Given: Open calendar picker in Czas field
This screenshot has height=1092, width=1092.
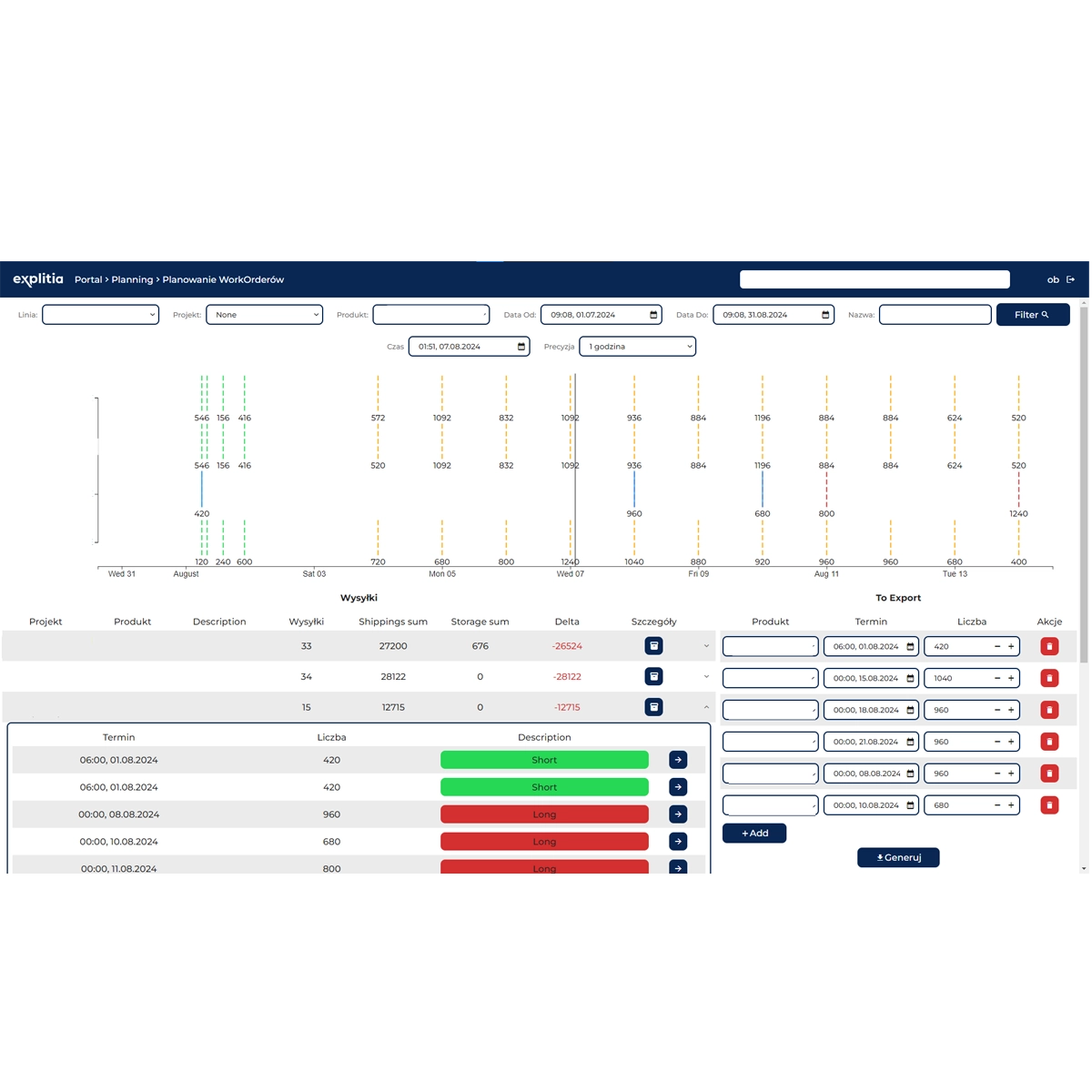Looking at the screenshot, I should 521,347.
